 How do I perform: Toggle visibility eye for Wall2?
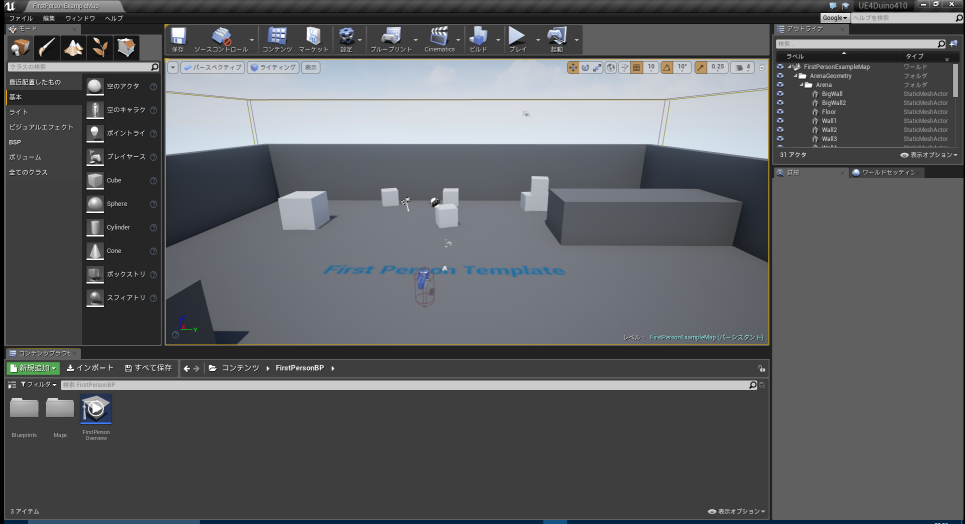click(780, 130)
